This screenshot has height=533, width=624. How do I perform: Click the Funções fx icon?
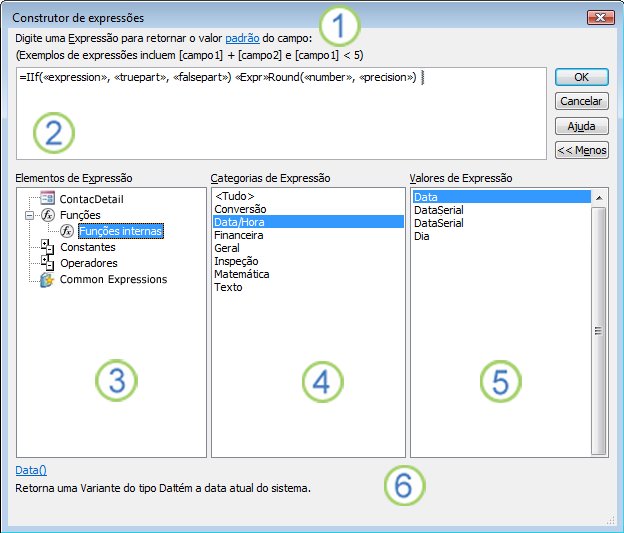pos(48,215)
